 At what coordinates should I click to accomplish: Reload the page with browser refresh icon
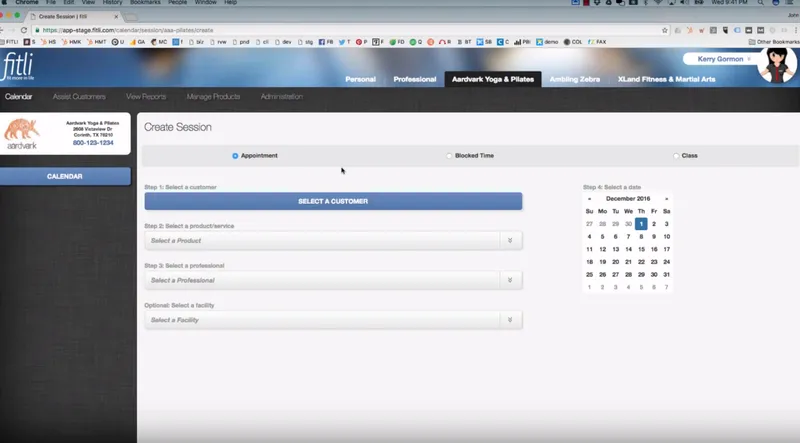tap(23, 30)
